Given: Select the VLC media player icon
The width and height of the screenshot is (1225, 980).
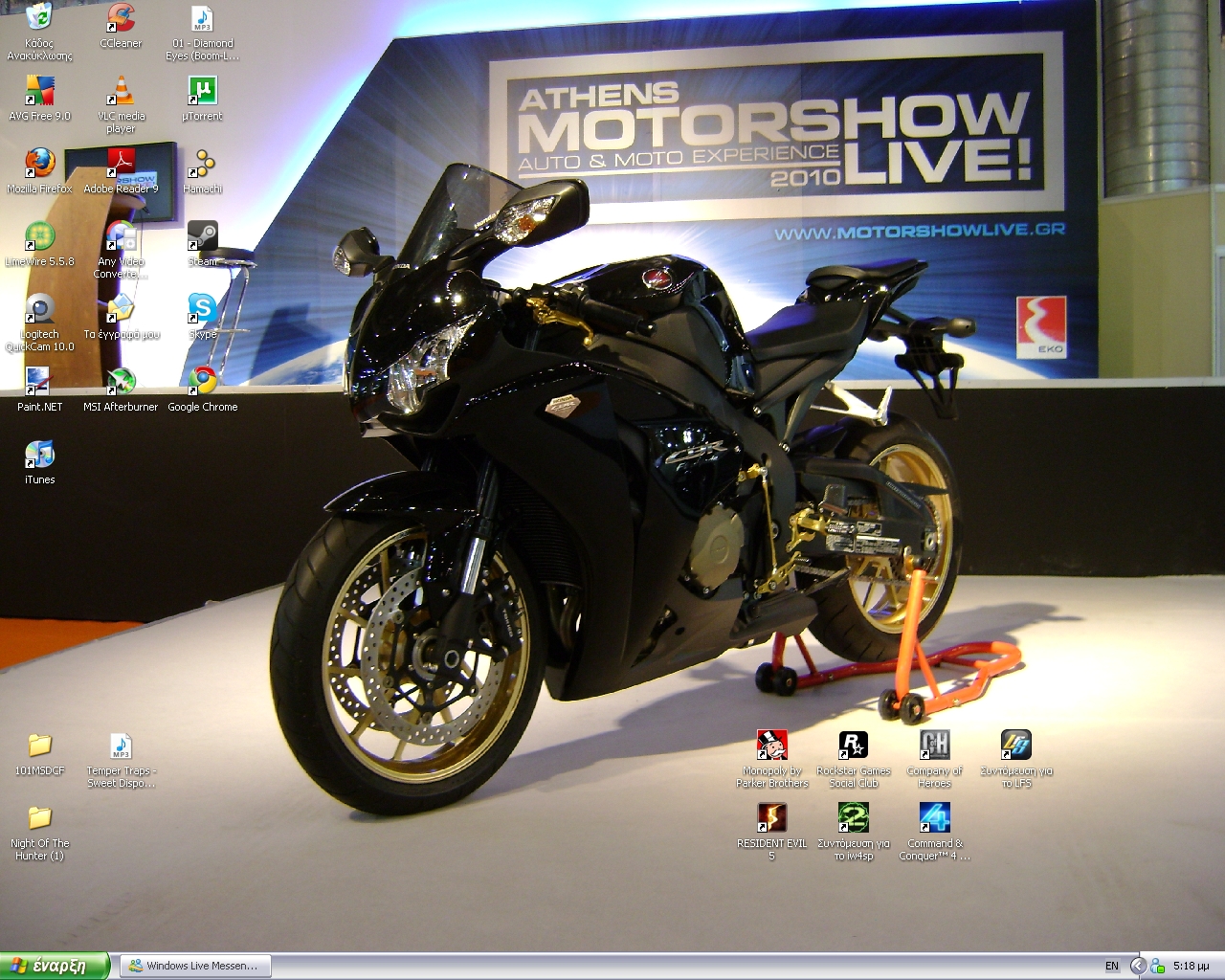Looking at the screenshot, I should coord(121,105).
